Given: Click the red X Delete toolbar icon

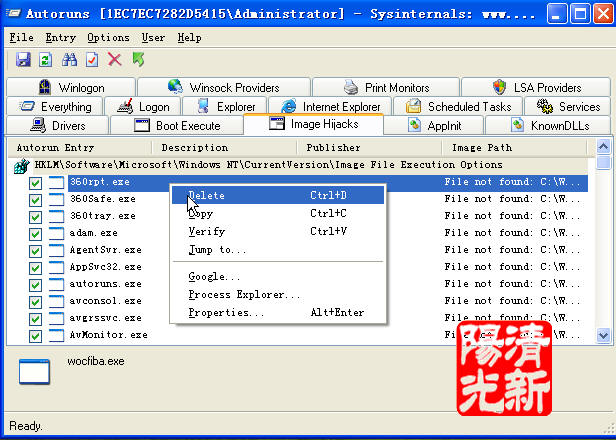Looking at the screenshot, I should coord(115,60).
